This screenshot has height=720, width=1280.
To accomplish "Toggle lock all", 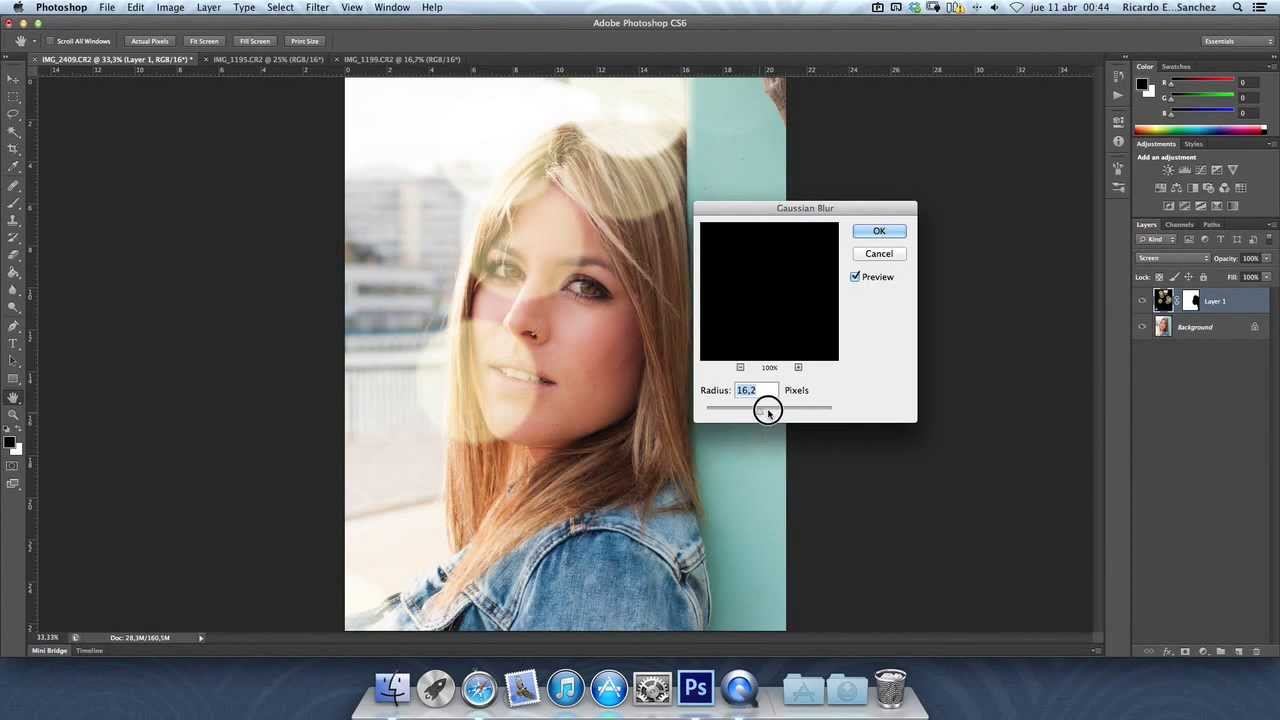I will pyautogui.click(x=1203, y=276).
